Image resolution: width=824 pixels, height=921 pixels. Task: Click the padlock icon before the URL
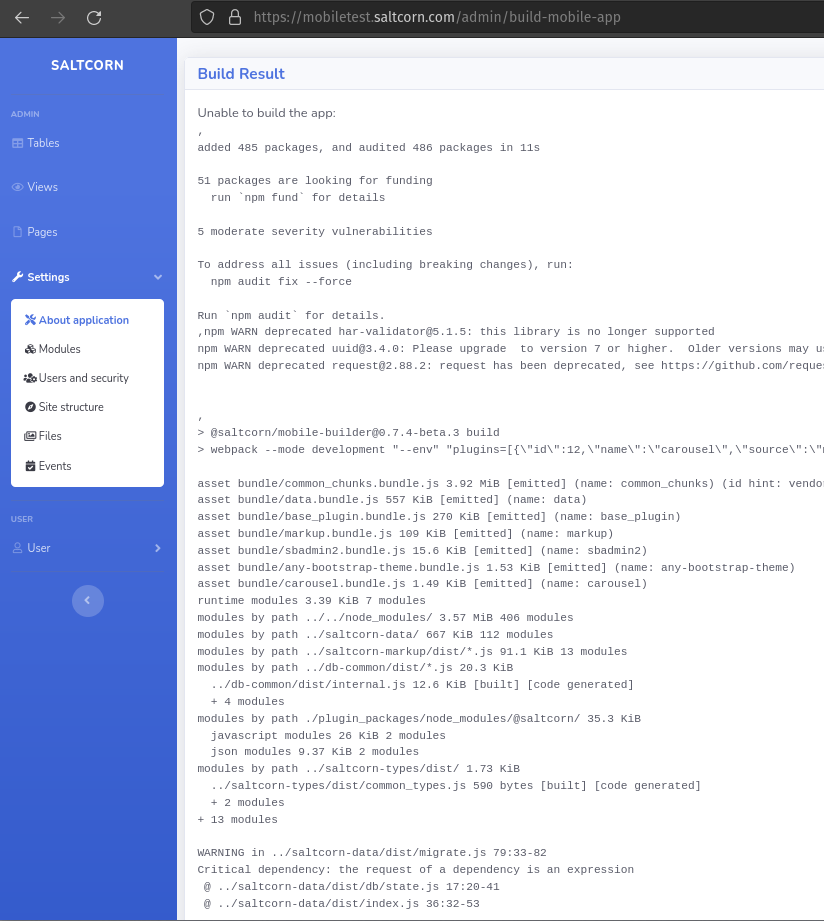(233, 17)
